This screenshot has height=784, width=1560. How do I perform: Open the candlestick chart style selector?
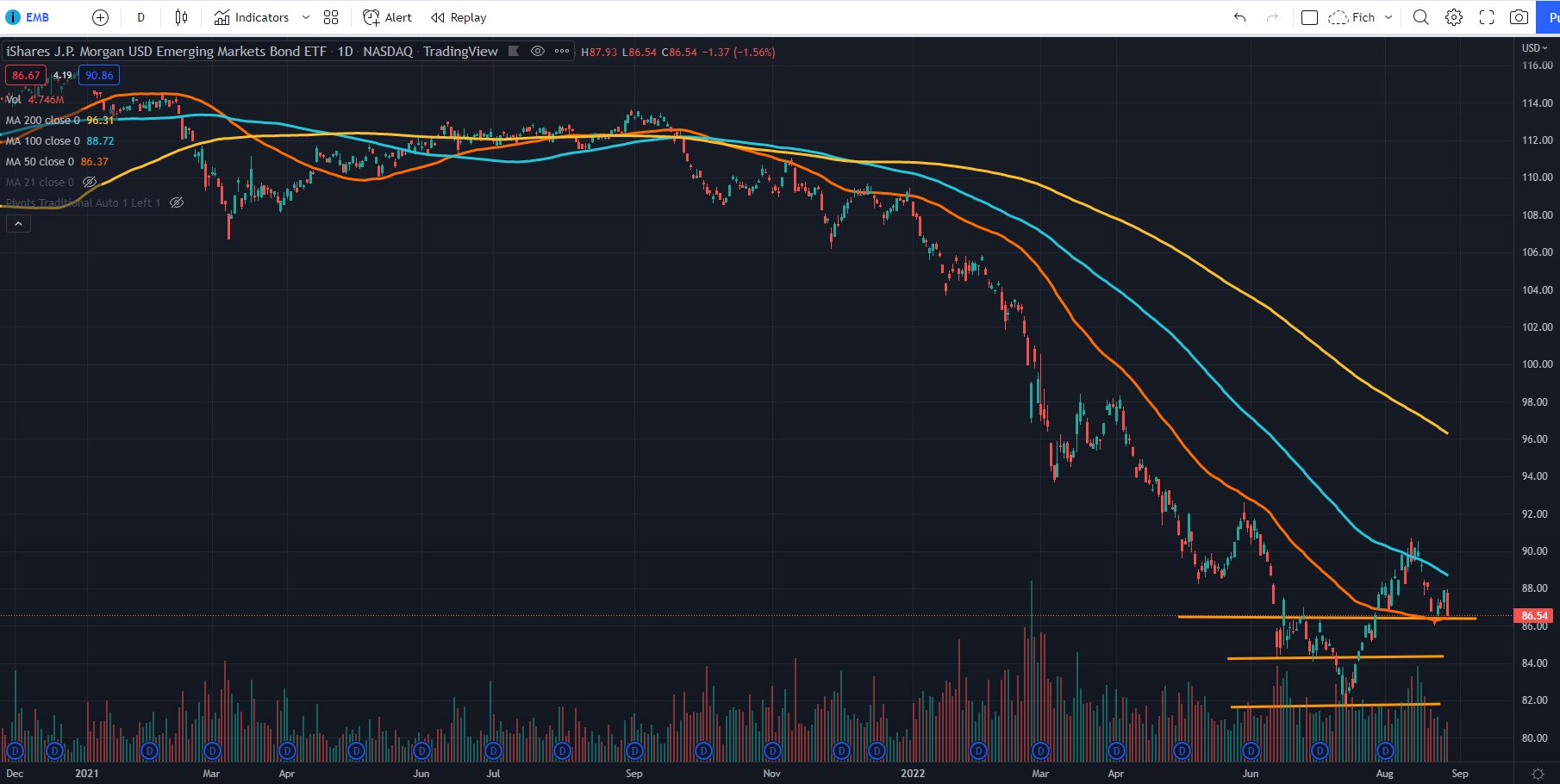[181, 17]
